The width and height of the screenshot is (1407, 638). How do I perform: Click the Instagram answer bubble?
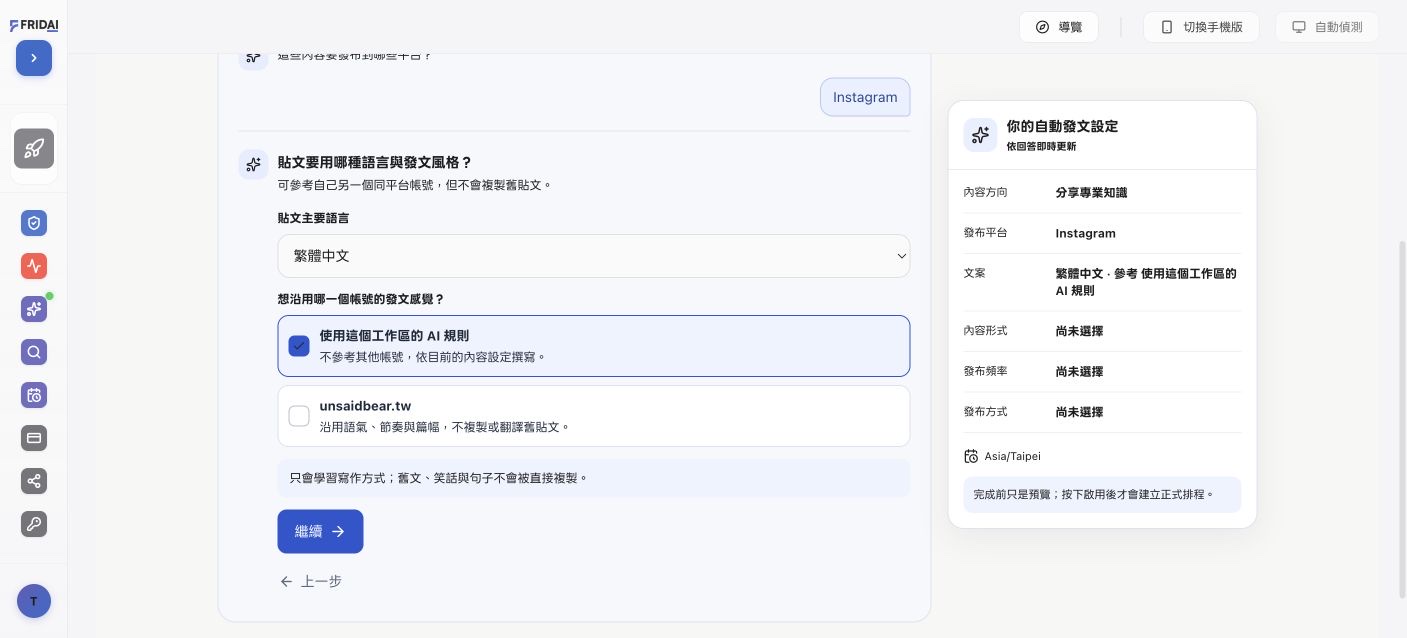tap(865, 97)
